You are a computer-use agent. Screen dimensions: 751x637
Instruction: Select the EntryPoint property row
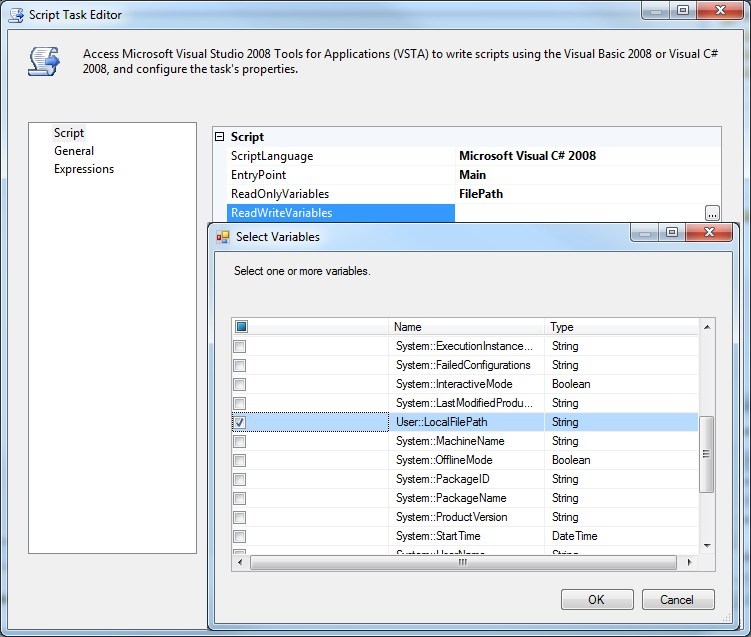point(473,175)
